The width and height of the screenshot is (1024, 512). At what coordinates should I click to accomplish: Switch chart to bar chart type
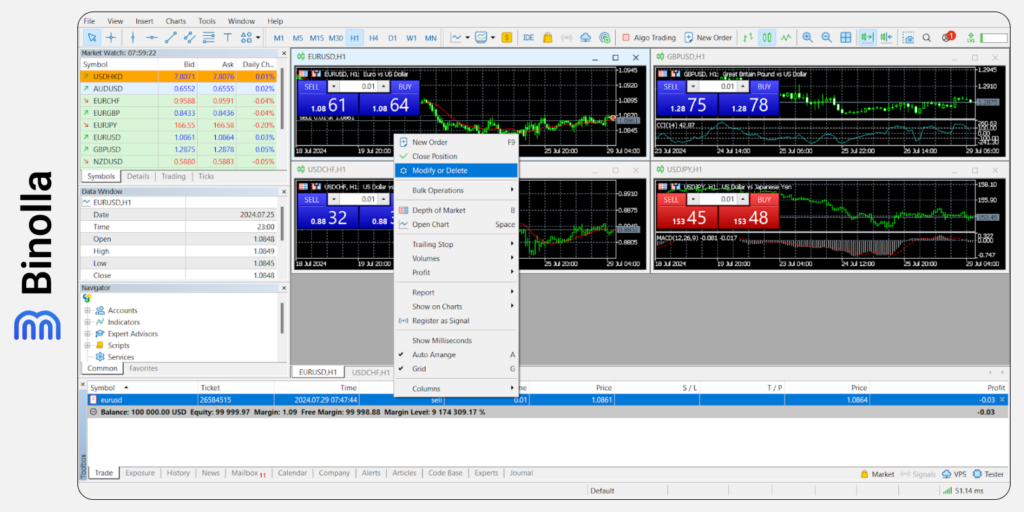click(x=748, y=37)
